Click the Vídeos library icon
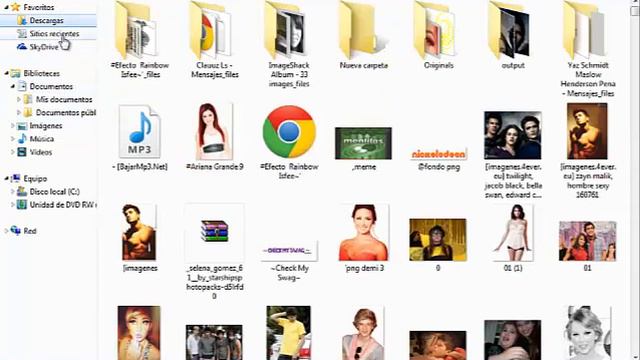This screenshot has height=360, width=640. tap(22, 152)
